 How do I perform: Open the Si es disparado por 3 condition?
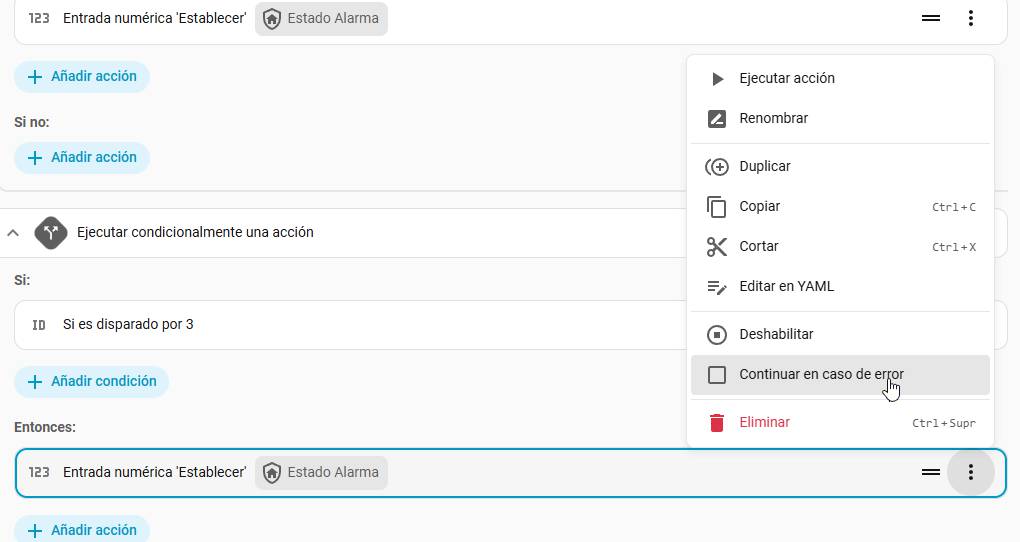[x=128, y=325]
